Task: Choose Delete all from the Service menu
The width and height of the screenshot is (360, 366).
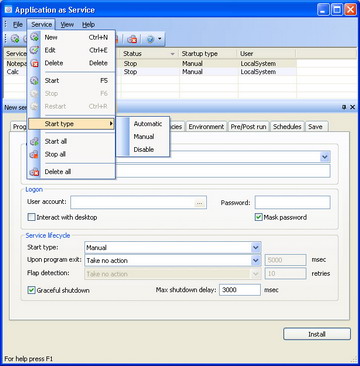Action: 71,172
